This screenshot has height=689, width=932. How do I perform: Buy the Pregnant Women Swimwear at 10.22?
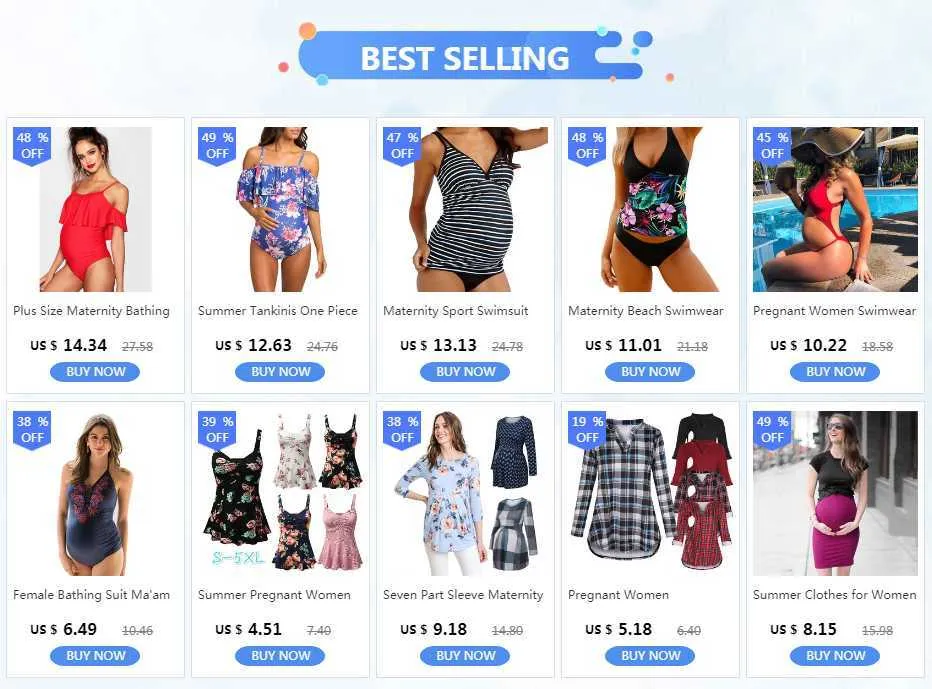[835, 372]
